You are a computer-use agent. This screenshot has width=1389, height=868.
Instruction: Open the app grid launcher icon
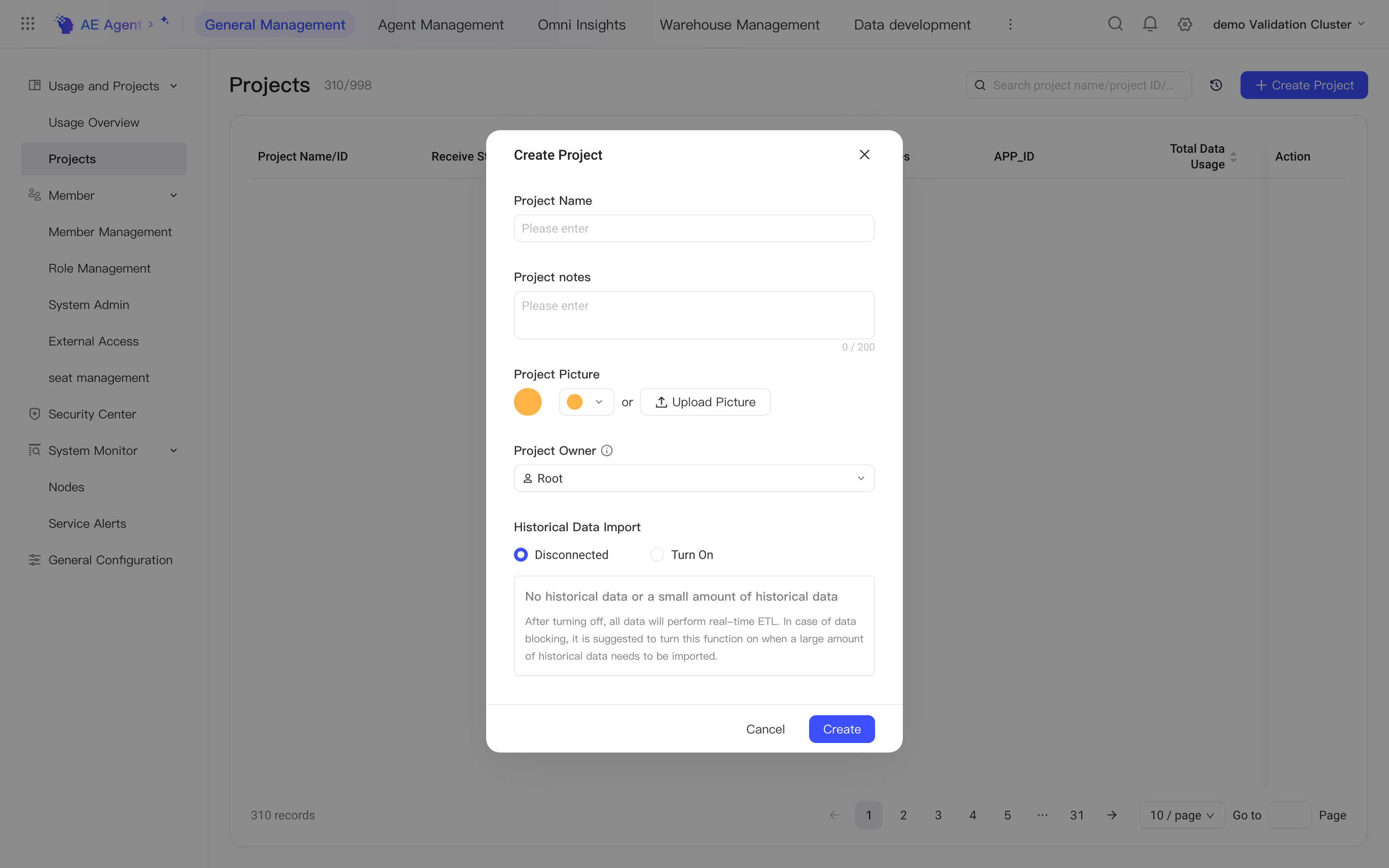[27, 23]
